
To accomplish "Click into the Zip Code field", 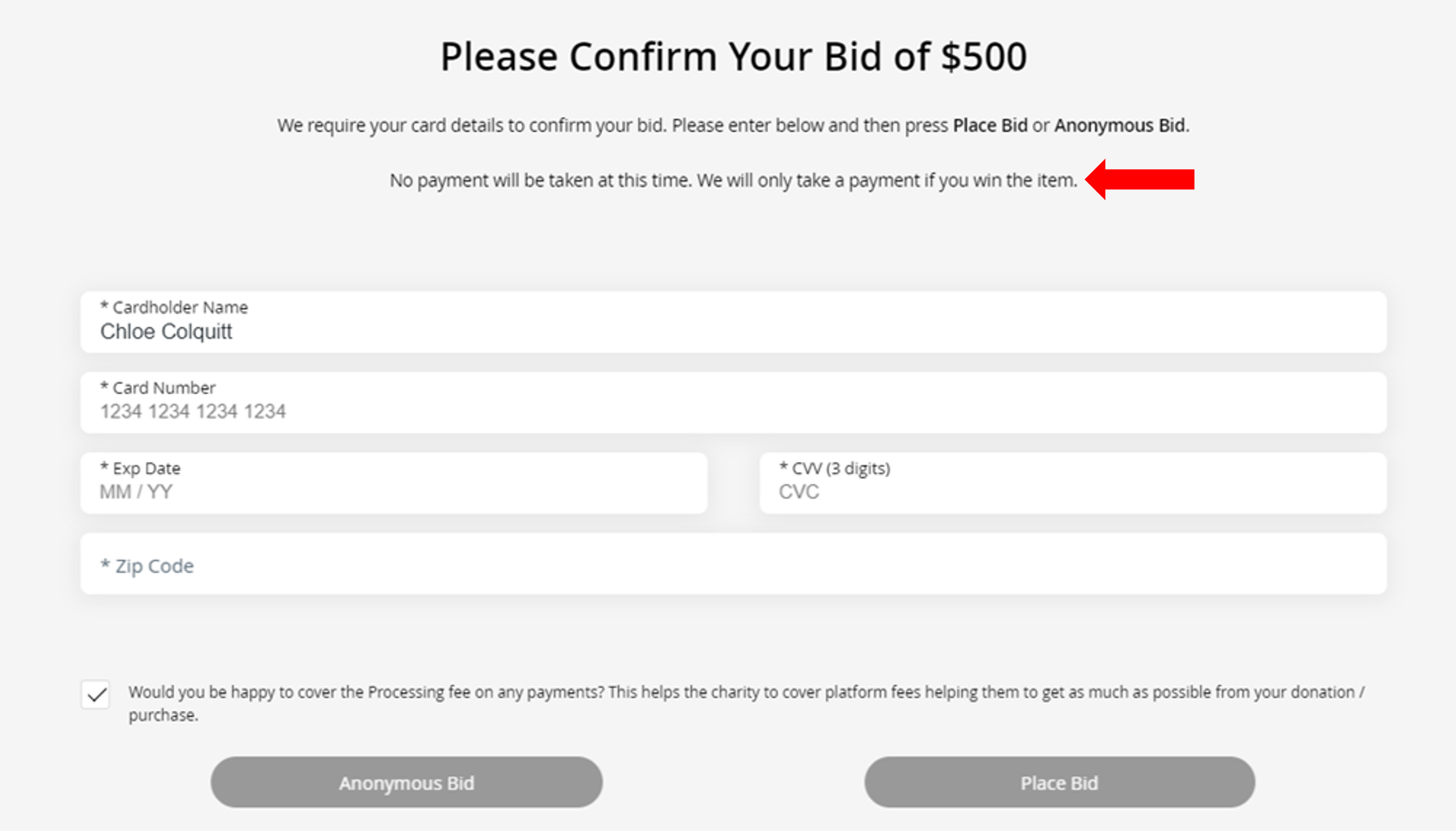I will coord(733,565).
